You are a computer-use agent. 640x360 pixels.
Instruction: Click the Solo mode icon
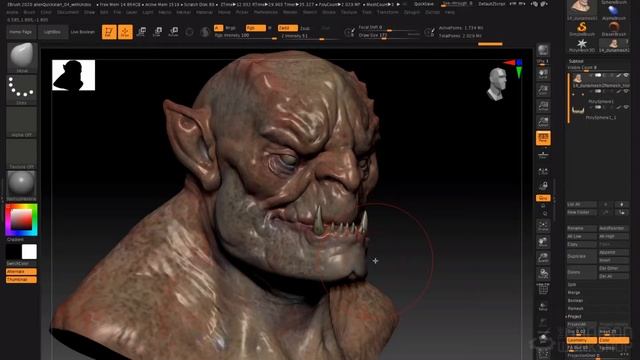(x=543, y=338)
